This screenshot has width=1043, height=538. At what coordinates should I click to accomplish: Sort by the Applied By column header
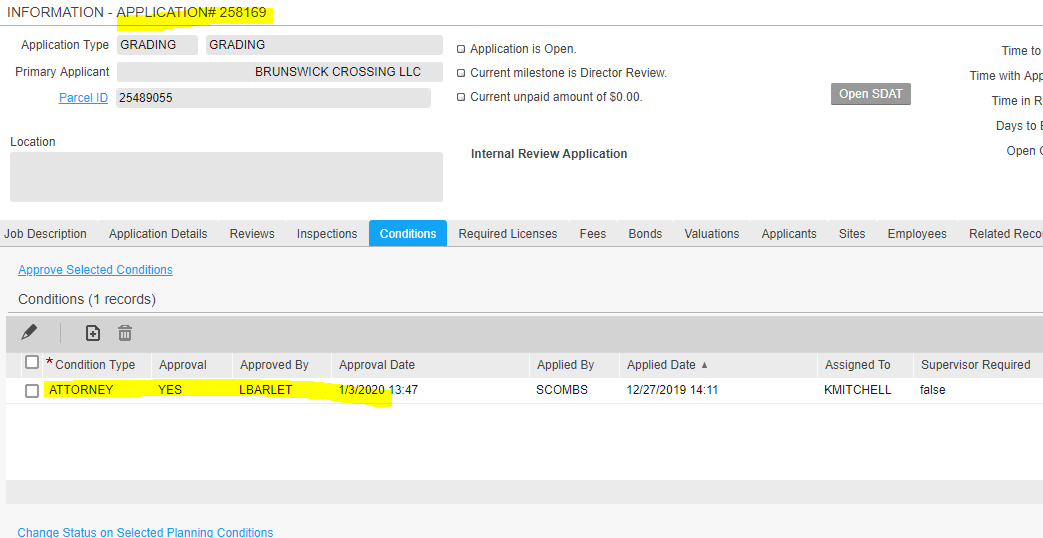click(565, 365)
